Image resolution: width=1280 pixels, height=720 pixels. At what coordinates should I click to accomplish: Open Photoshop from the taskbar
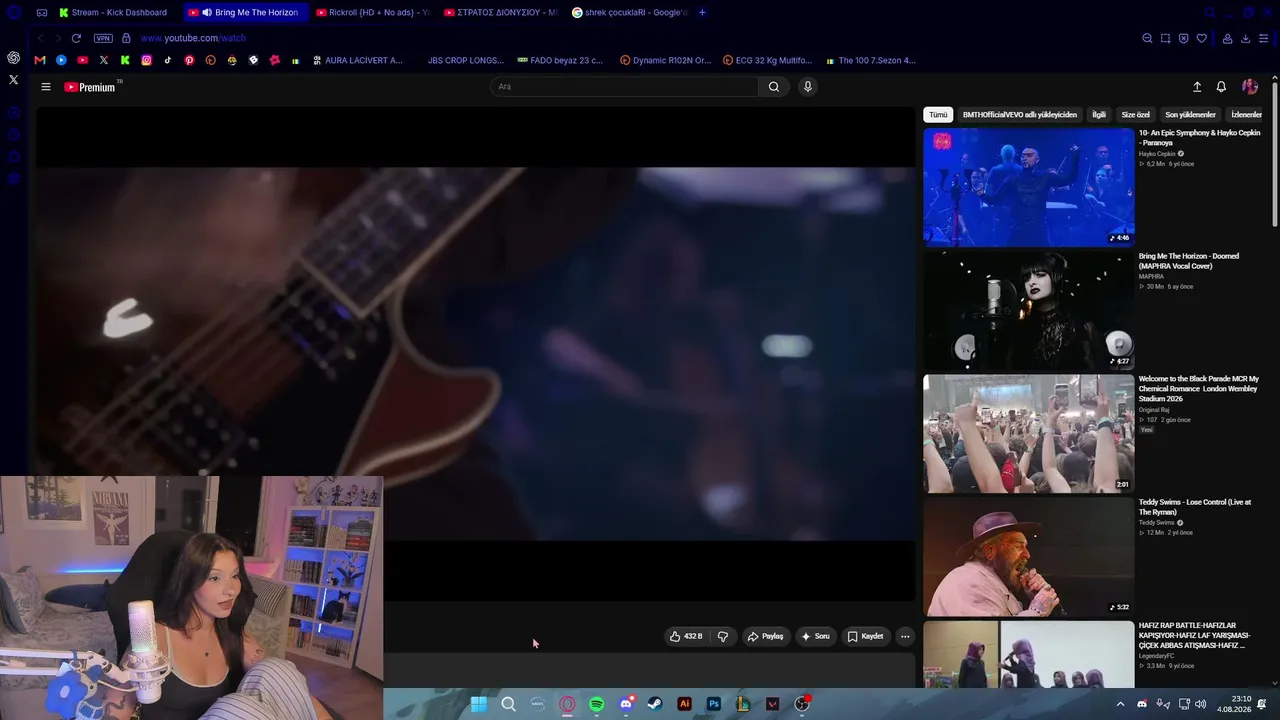click(x=714, y=704)
